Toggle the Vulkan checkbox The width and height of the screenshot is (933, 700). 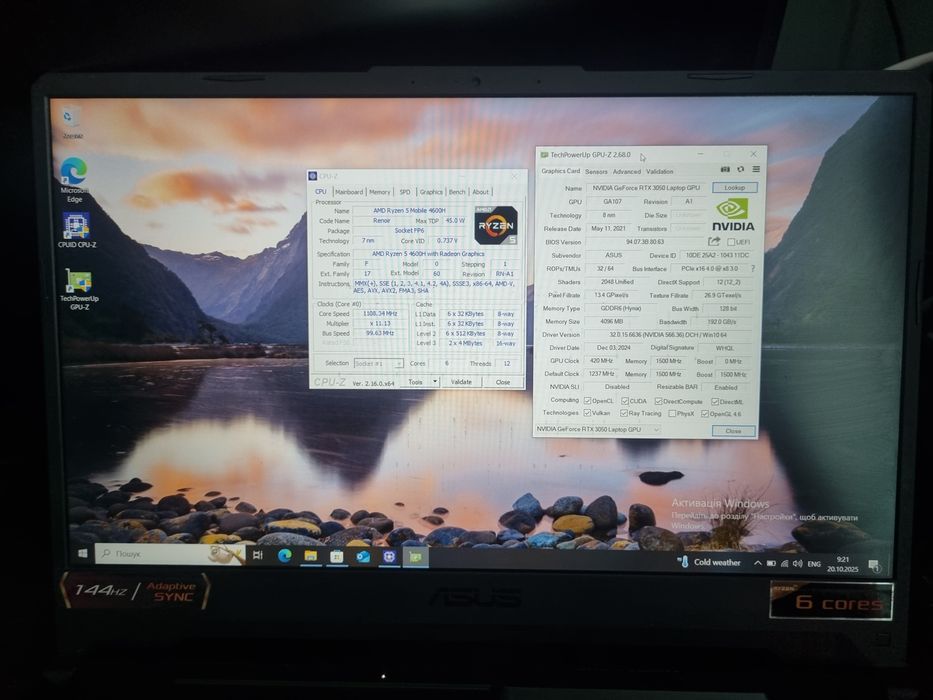pyautogui.click(x=587, y=412)
